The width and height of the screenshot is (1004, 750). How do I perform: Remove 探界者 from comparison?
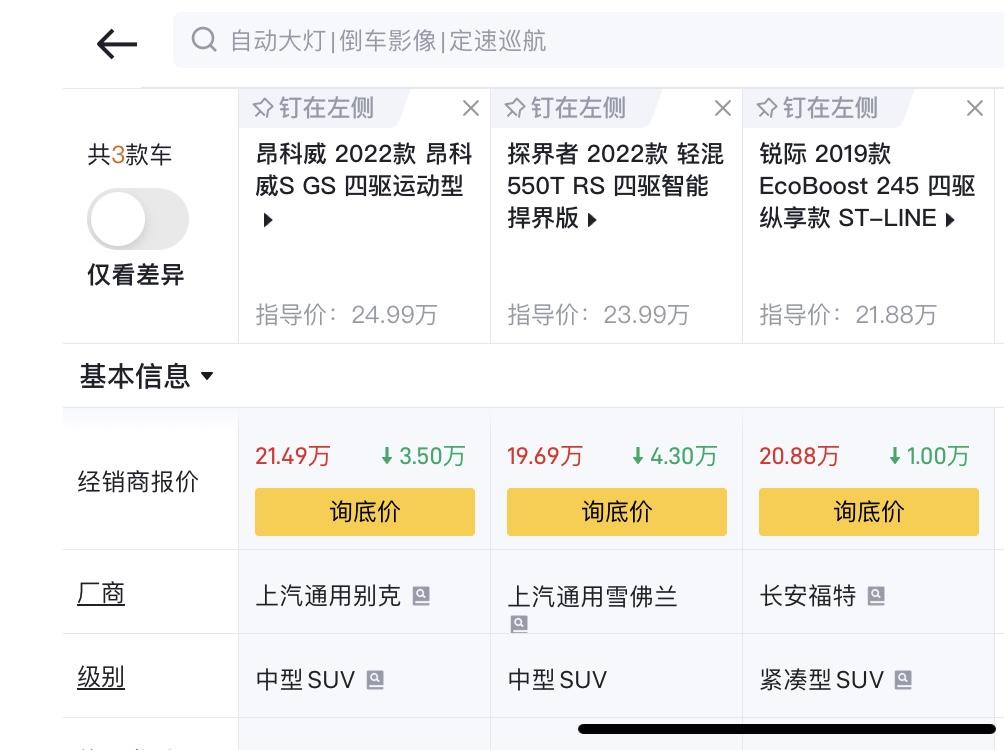pos(723,108)
